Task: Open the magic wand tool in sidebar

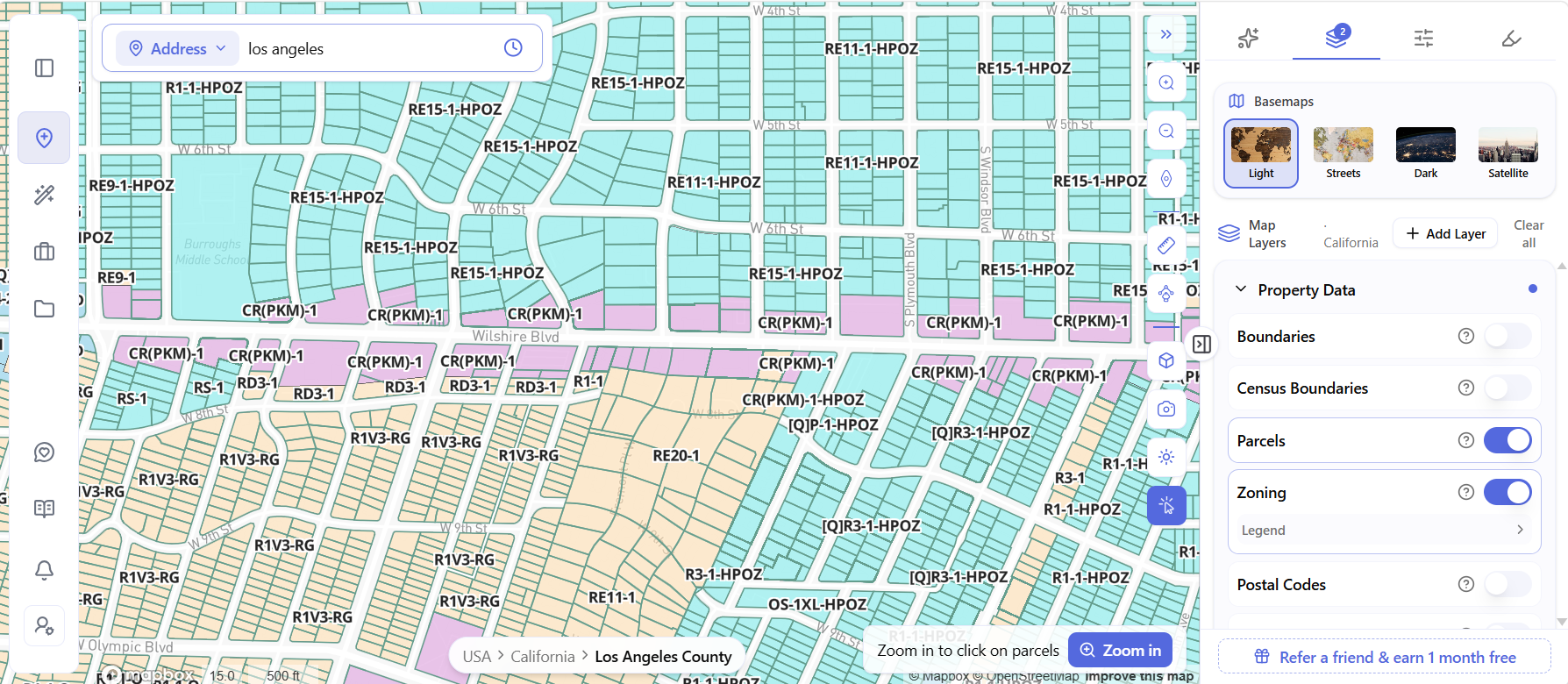Action: coord(44,195)
